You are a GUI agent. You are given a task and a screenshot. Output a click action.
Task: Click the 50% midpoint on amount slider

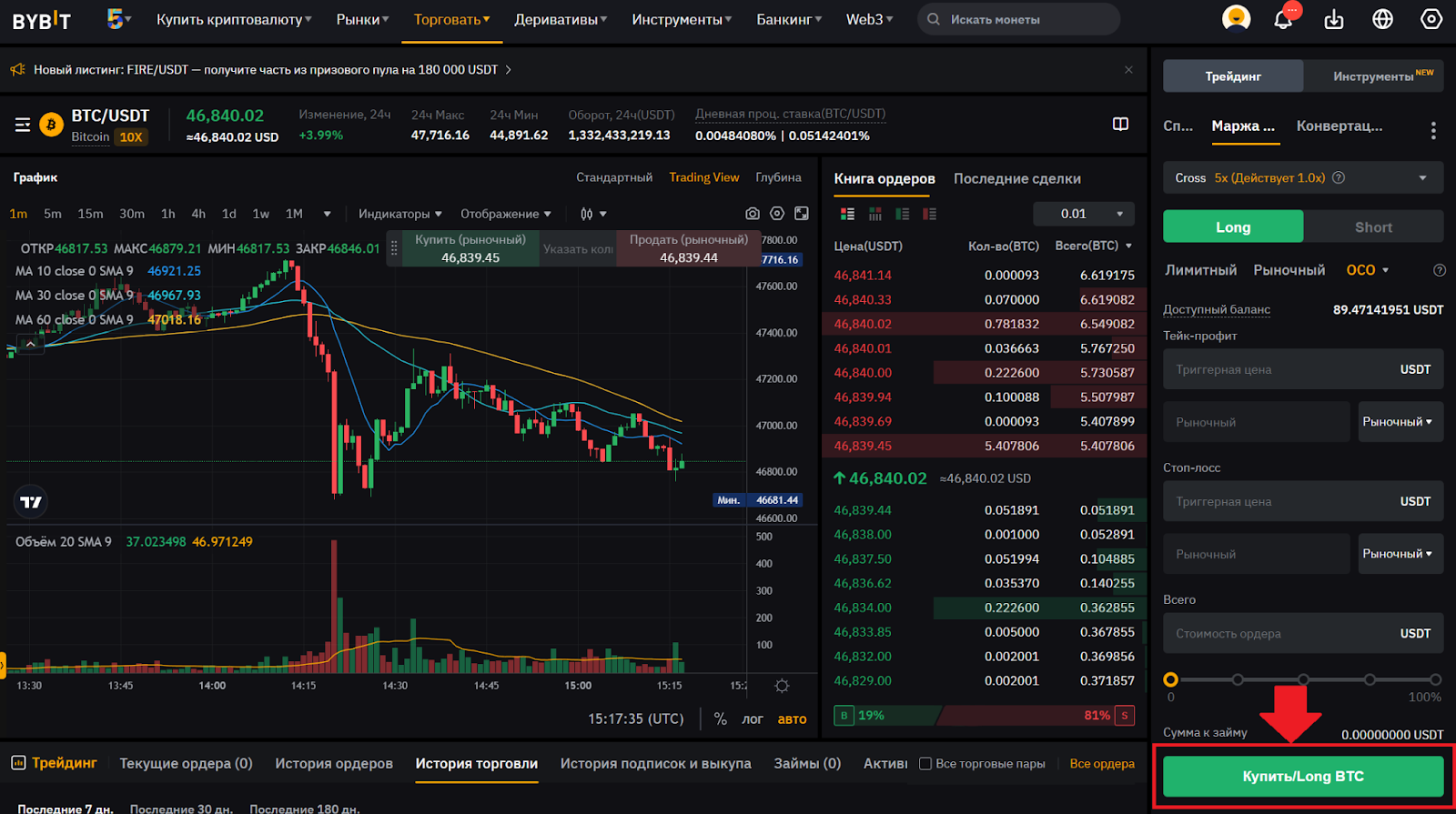[x=1303, y=679]
